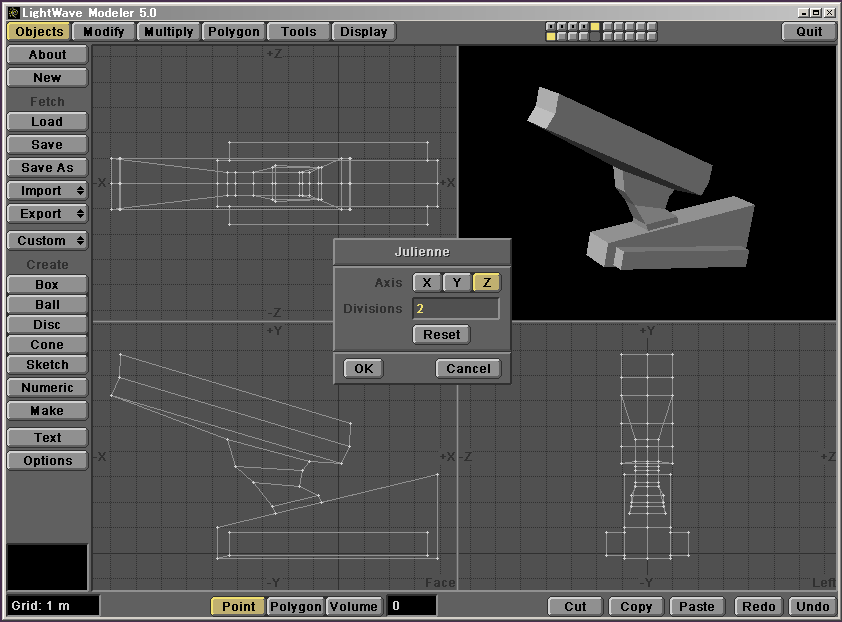This screenshot has height=622, width=842.
Task: Toggle the yellow background layer 1 button
Action: pos(551,36)
